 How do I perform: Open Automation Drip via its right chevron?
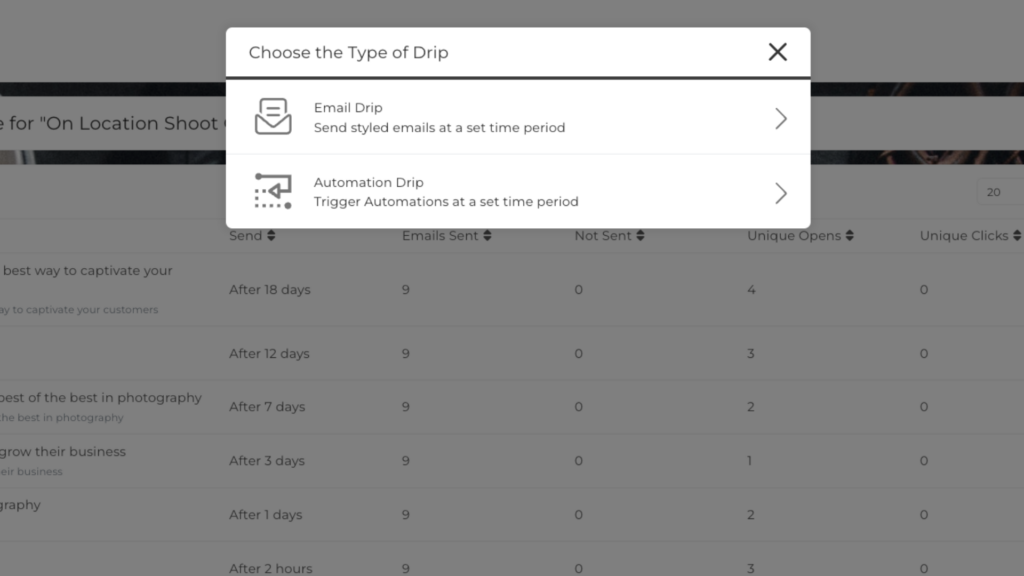(x=780, y=193)
